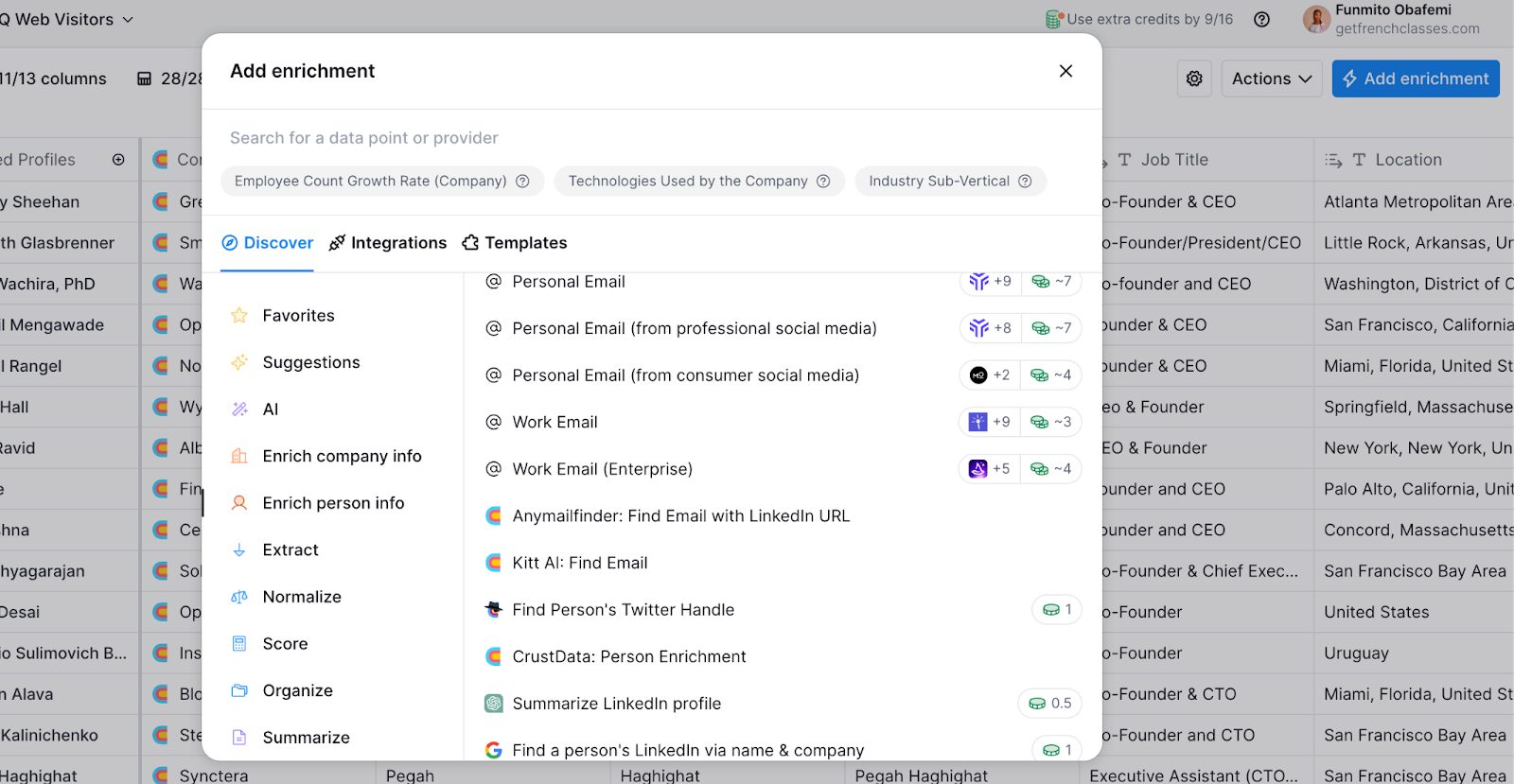Click info icon on Industry Sub-Vertical chip

tap(1025, 182)
